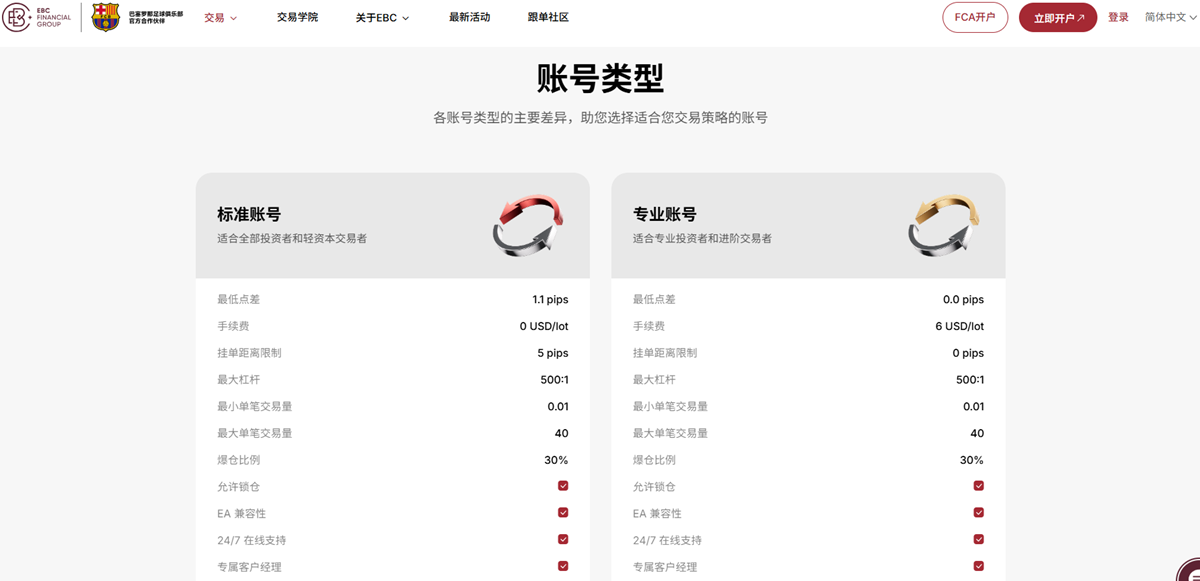Image resolution: width=1200 pixels, height=581 pixels.
Task: Select the 最新活动 navigation item
Action: [468, 17]
